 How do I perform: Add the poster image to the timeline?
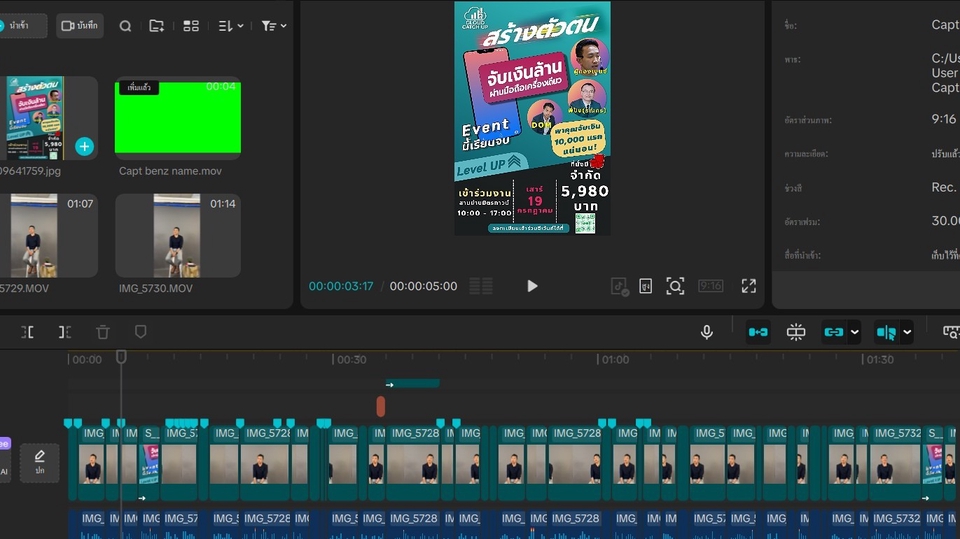pyautogui.click(x=85, y=146)
